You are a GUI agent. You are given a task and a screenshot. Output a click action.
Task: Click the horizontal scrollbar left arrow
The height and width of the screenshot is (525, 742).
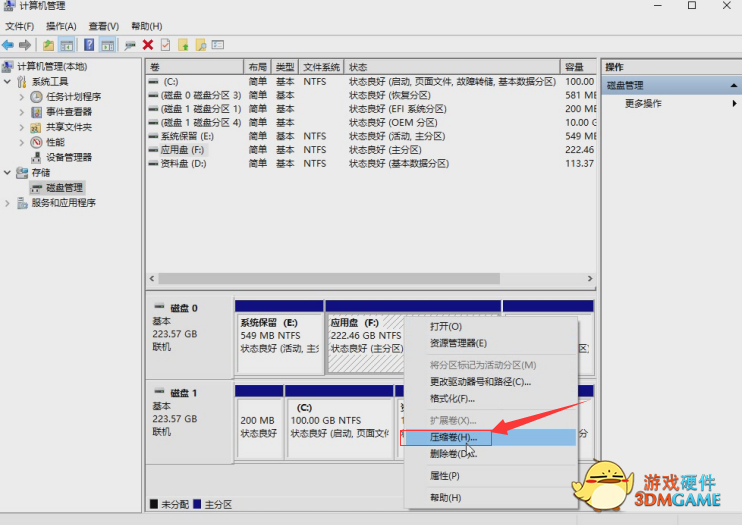(152, 278)
